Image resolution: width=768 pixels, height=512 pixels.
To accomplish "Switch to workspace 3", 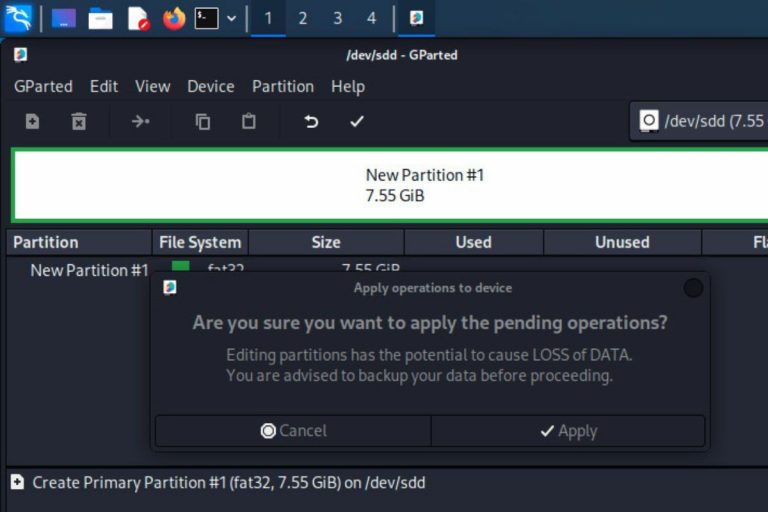I will tap(337, 19).
